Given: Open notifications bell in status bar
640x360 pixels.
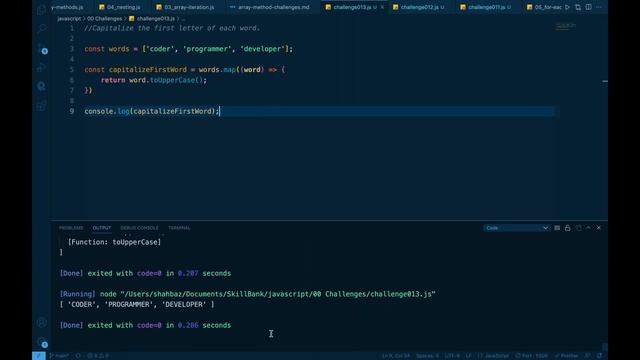Looking at the screenshot, I should point(599,356).
